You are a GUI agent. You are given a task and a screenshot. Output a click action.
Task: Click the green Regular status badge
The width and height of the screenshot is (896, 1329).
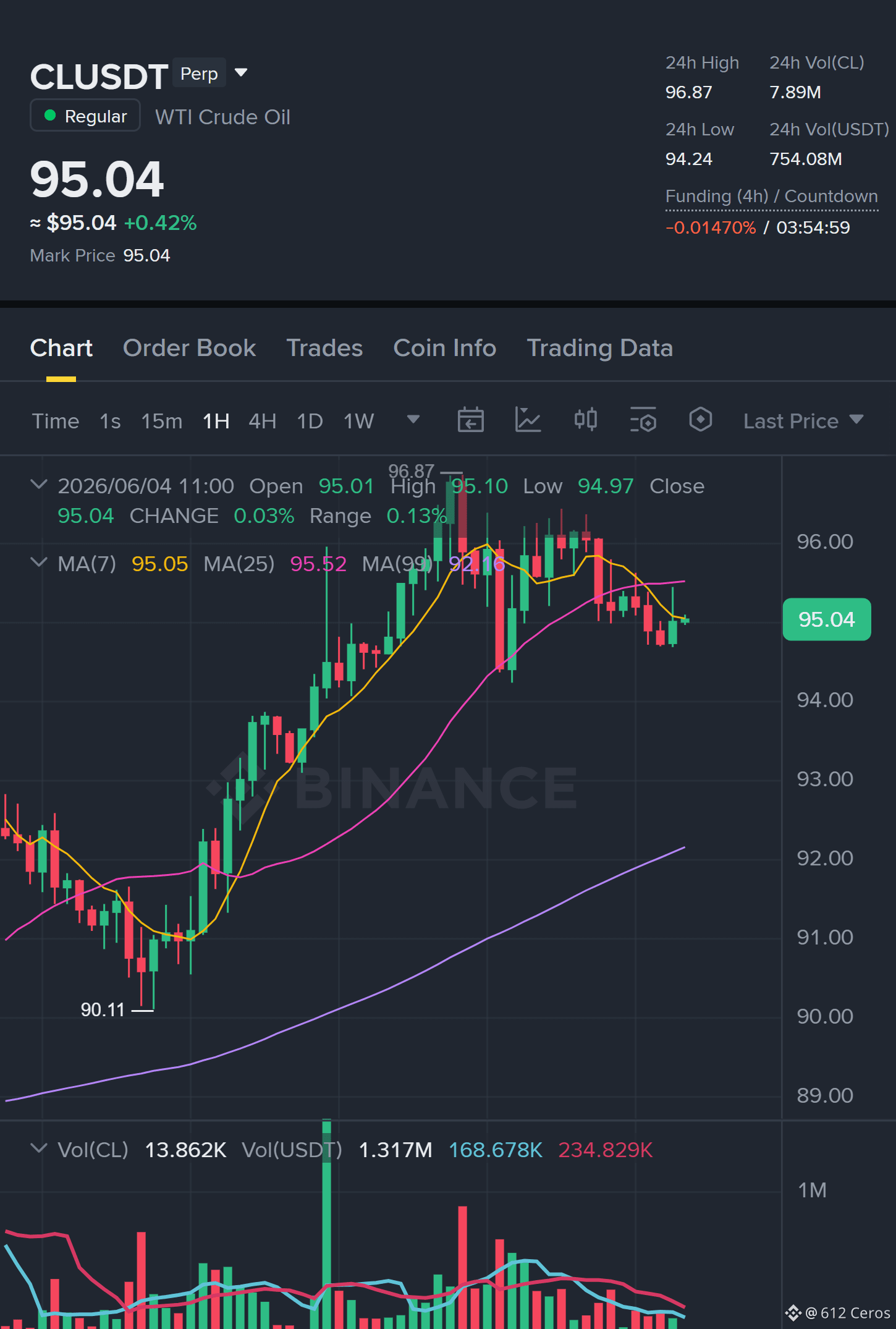pyautogui.click(x=85, y=116)
